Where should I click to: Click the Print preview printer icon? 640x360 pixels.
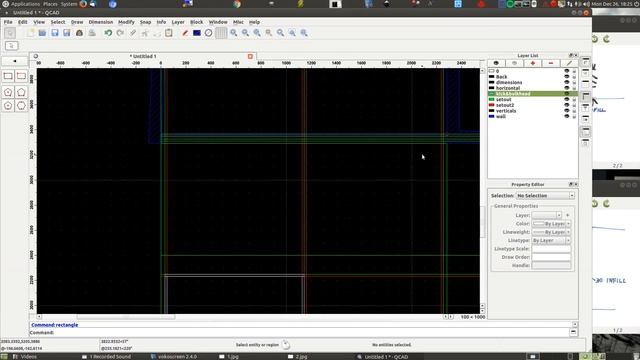click(92, 33)
